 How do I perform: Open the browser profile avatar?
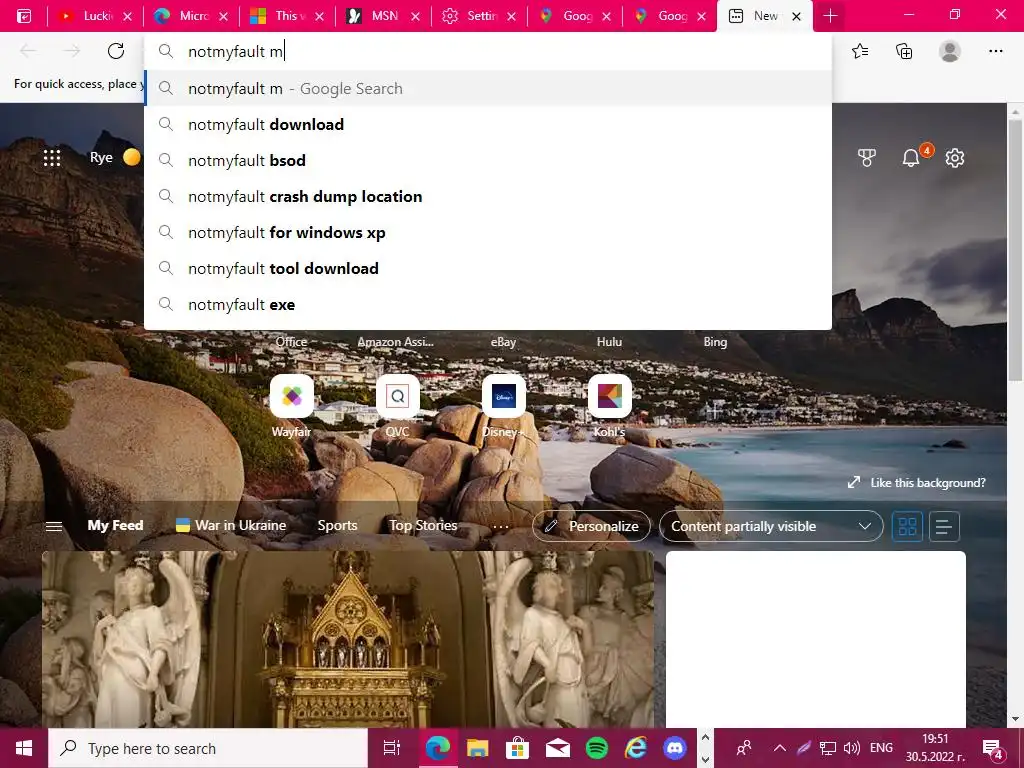point(950,51)
